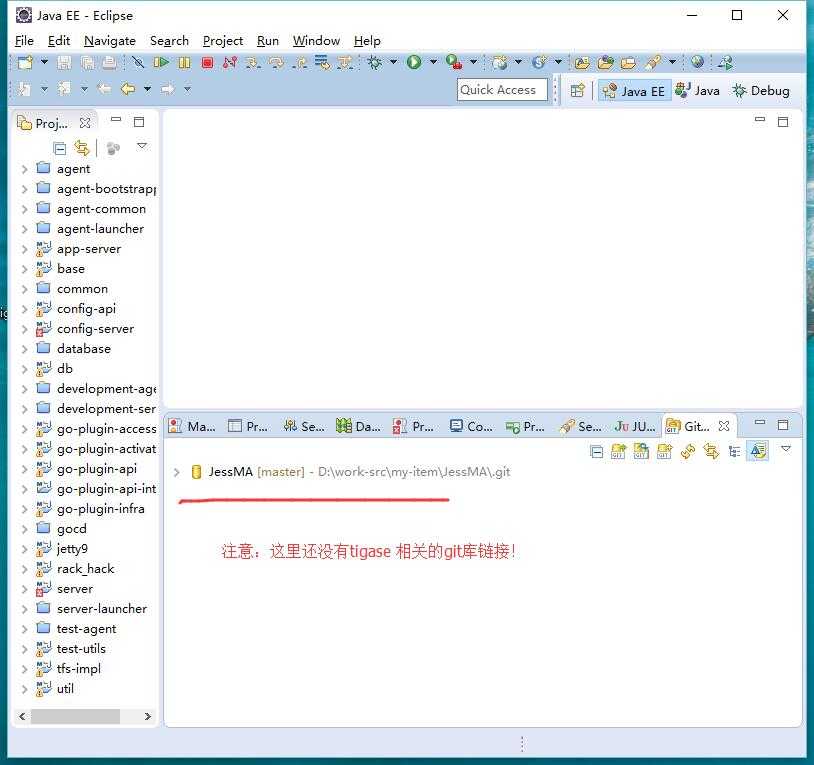Click the scroll right arrow in Project Explorer
This screenshot has height=765, width=814.
point(147,717)
